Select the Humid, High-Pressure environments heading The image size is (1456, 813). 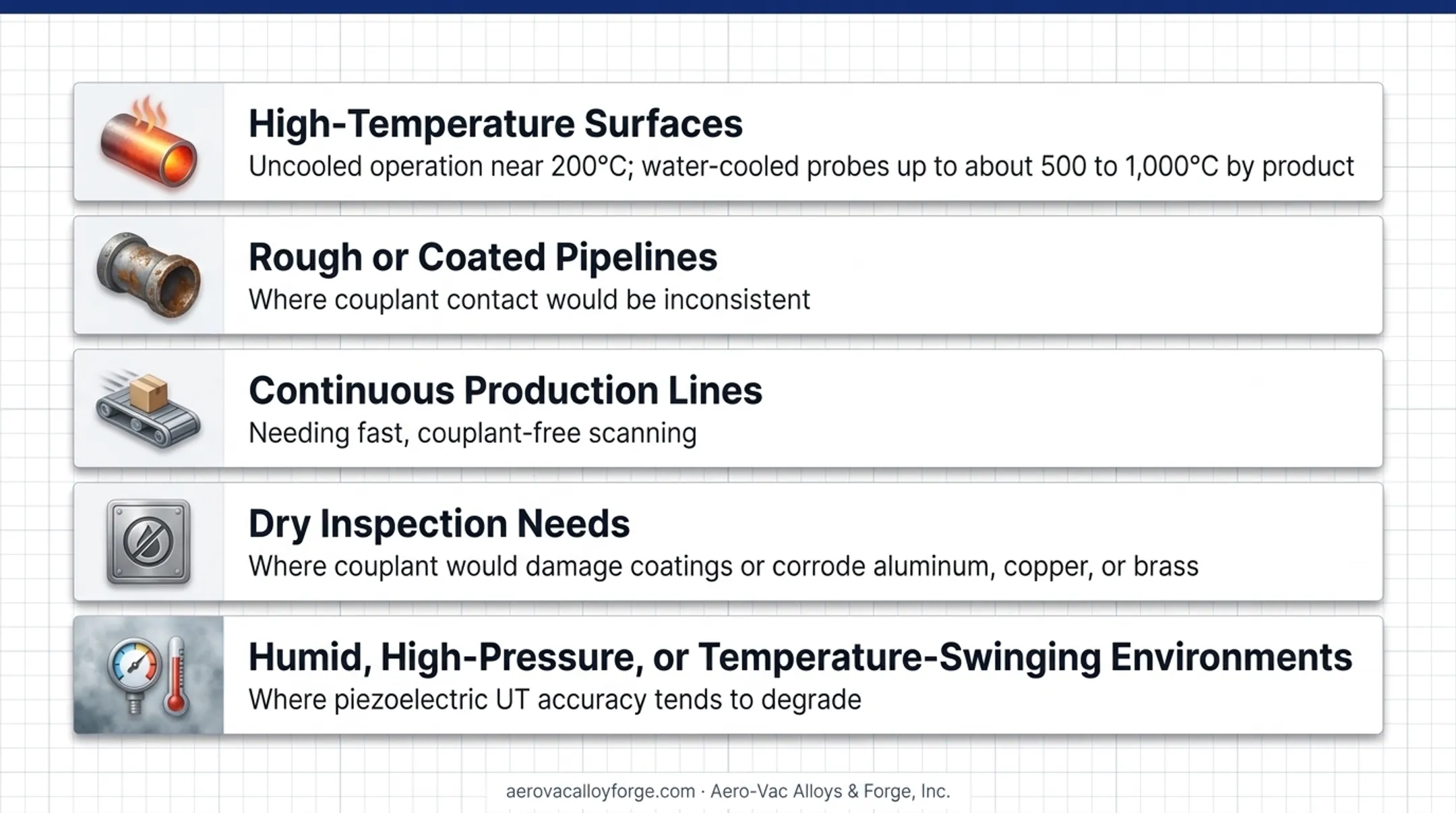(800, 657)
